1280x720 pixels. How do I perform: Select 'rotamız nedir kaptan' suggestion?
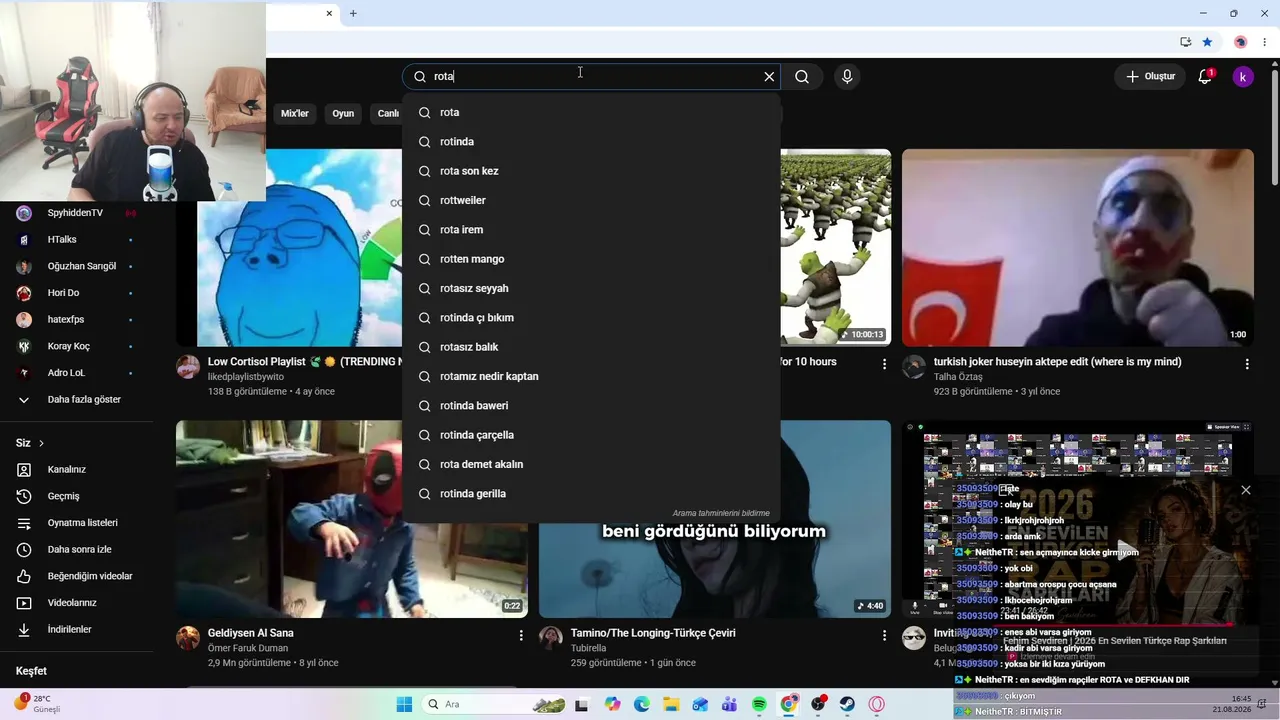pyautogui.click(x=591, y=376)
